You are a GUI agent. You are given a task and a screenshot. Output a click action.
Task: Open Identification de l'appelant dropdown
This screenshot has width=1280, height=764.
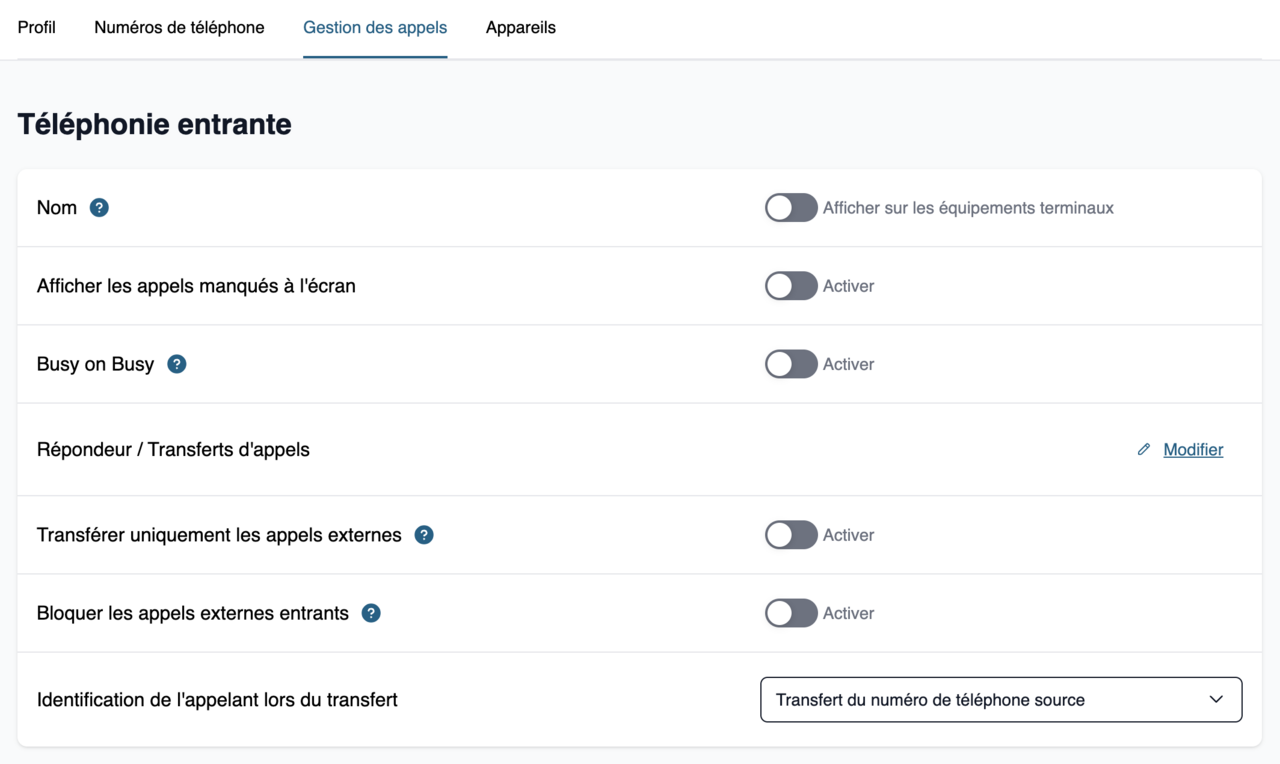click(x=1001, y=700)
